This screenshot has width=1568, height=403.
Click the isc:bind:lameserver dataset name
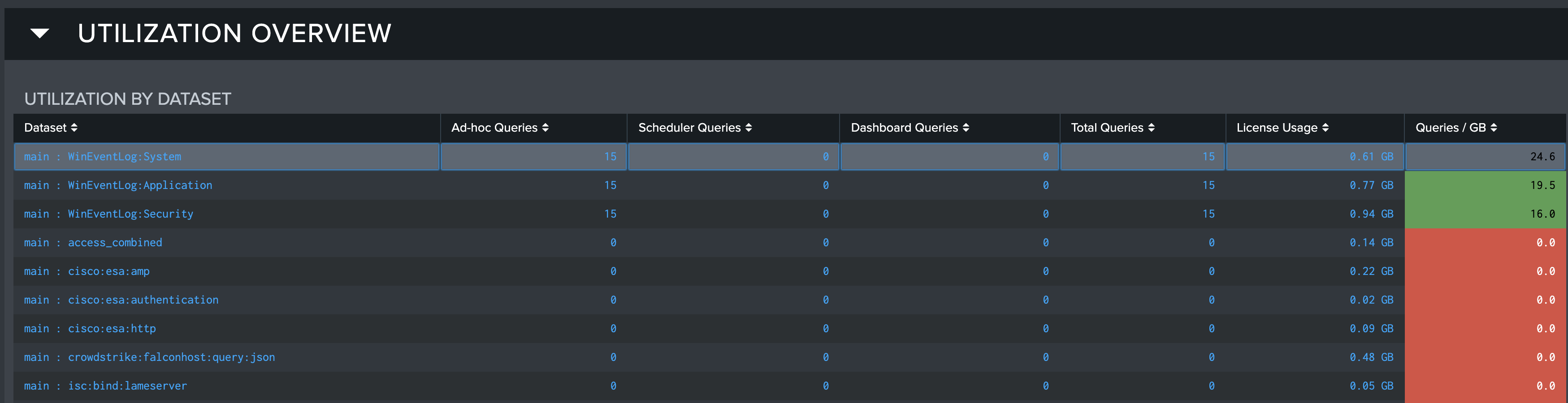pyautogui.click(x=105, y=386)
